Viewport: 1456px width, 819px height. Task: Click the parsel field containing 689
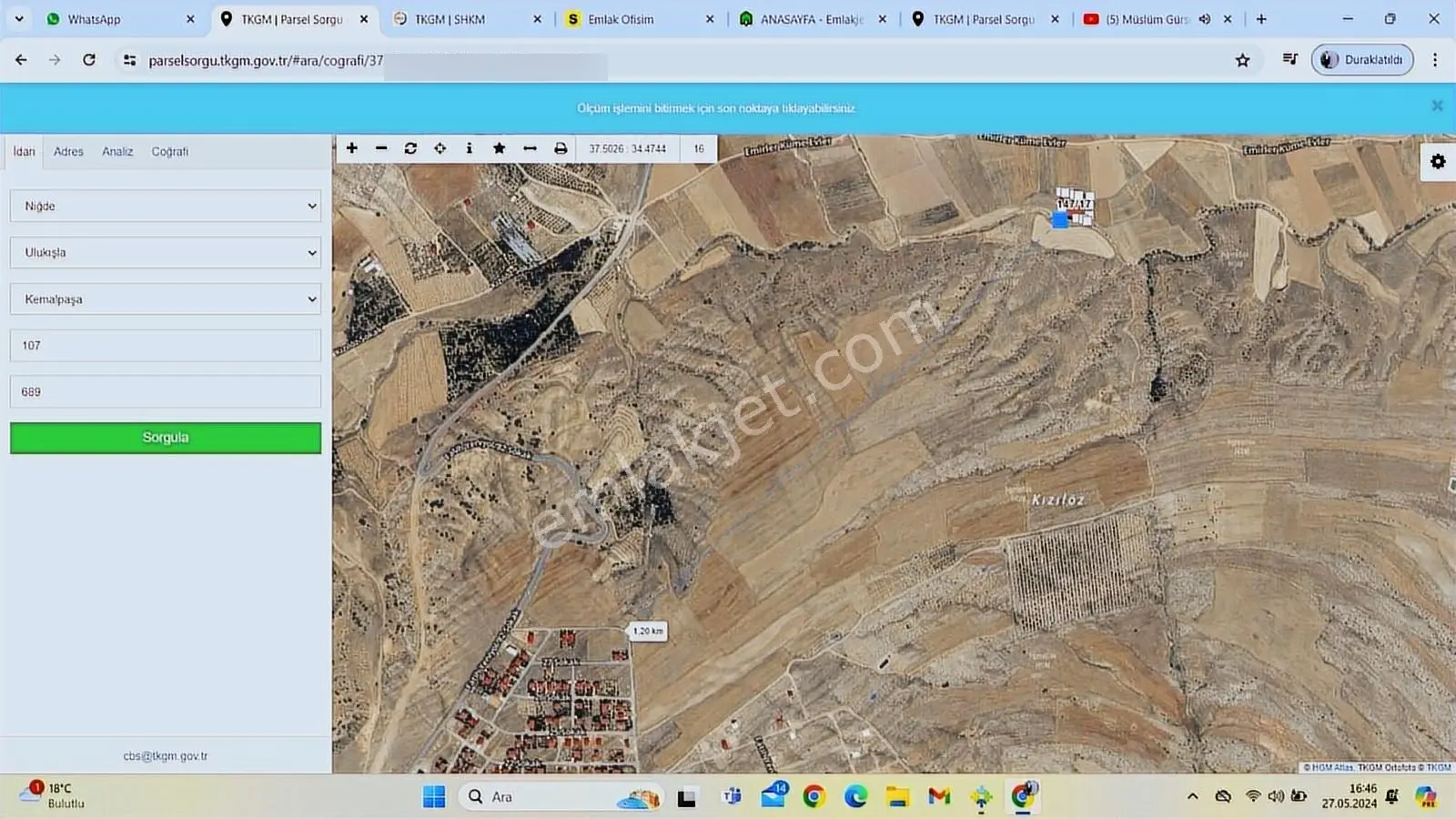tap(166, 391)
